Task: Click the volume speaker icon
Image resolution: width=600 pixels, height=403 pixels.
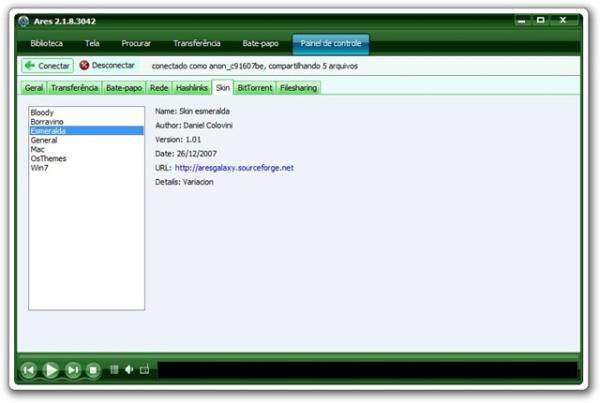Action: pyautogui.click(x=129, y=370)
